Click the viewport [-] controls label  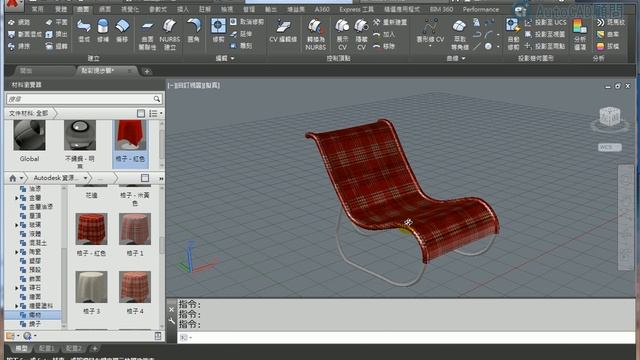coord(171,85)
